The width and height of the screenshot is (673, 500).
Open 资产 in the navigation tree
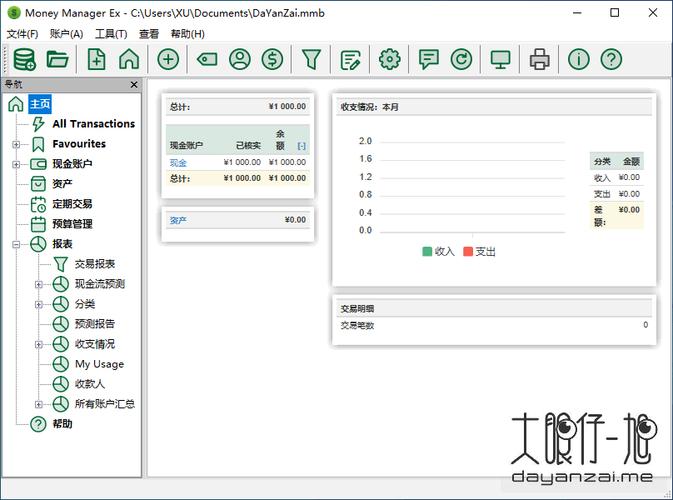tap(62, 184)
